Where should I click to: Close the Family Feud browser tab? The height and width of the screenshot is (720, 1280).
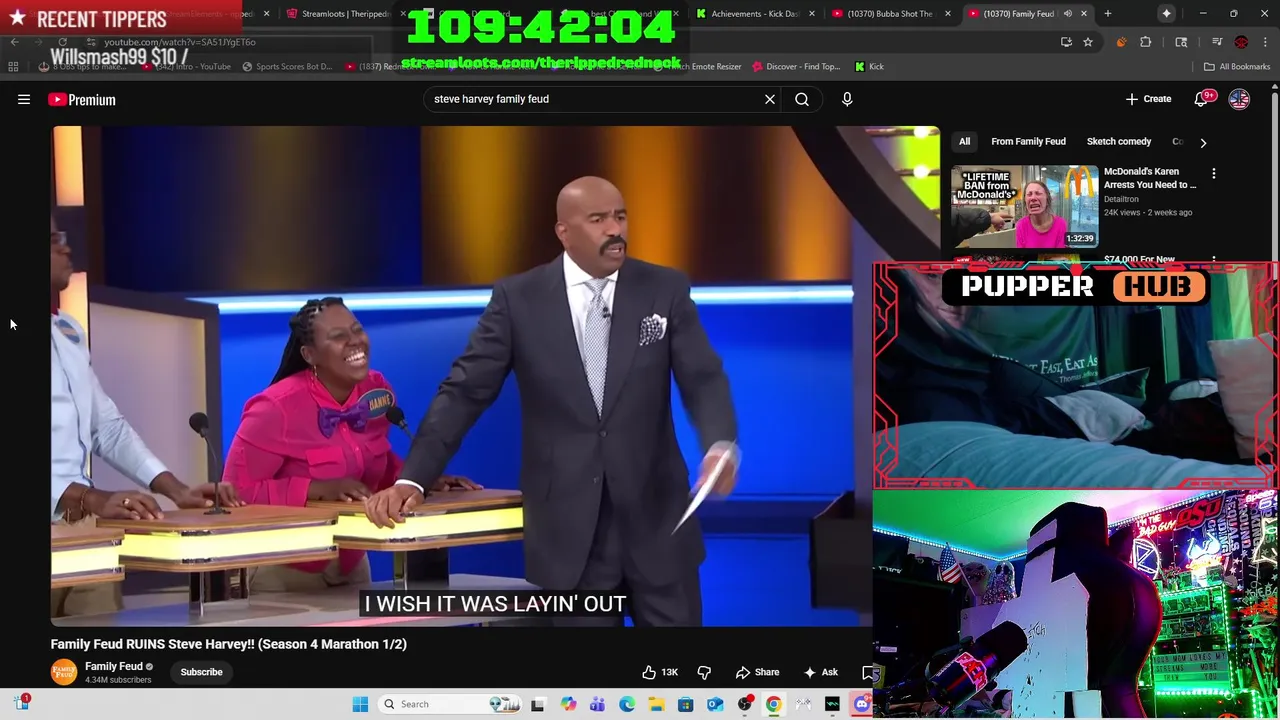tap(1084, 14)
